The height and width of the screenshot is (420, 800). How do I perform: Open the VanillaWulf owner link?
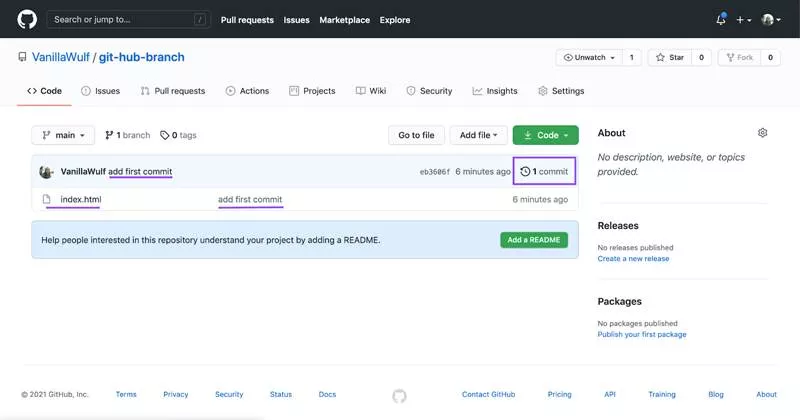[61, 57]
